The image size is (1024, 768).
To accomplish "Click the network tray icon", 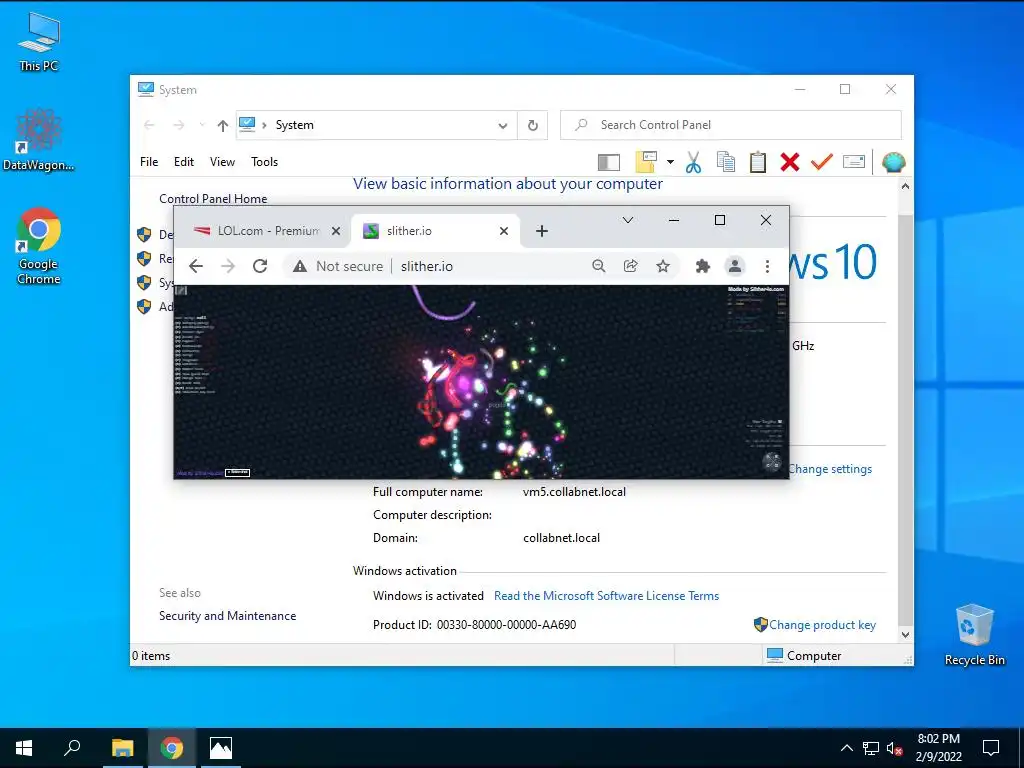I will coord(871,748).
